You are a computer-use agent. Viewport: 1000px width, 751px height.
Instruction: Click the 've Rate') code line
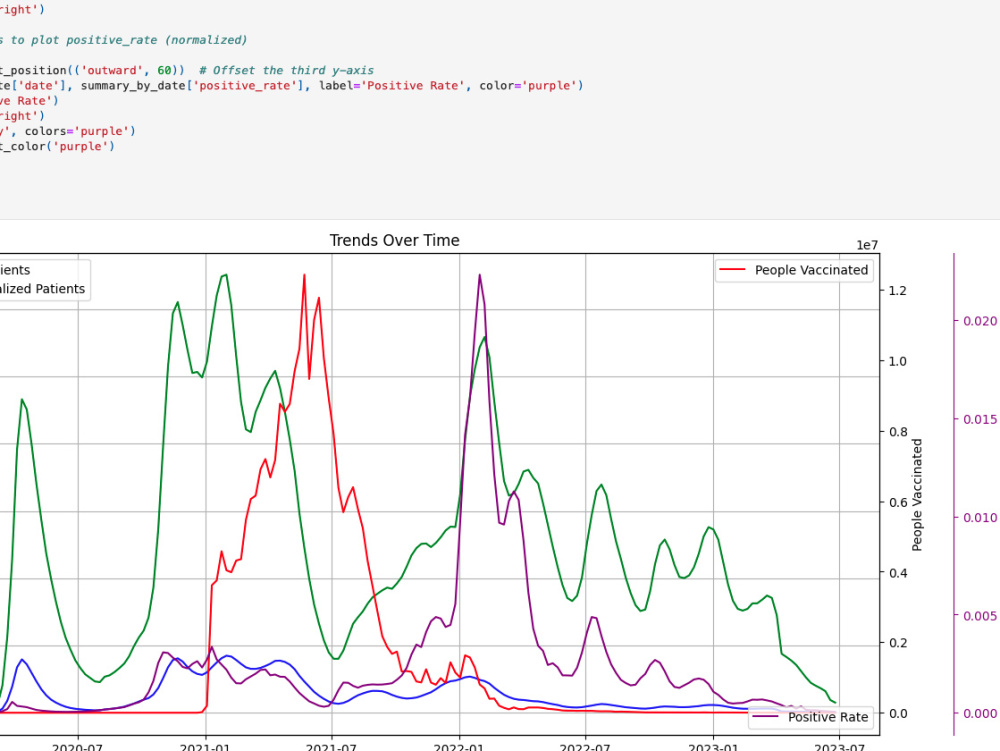coord(29,101)
